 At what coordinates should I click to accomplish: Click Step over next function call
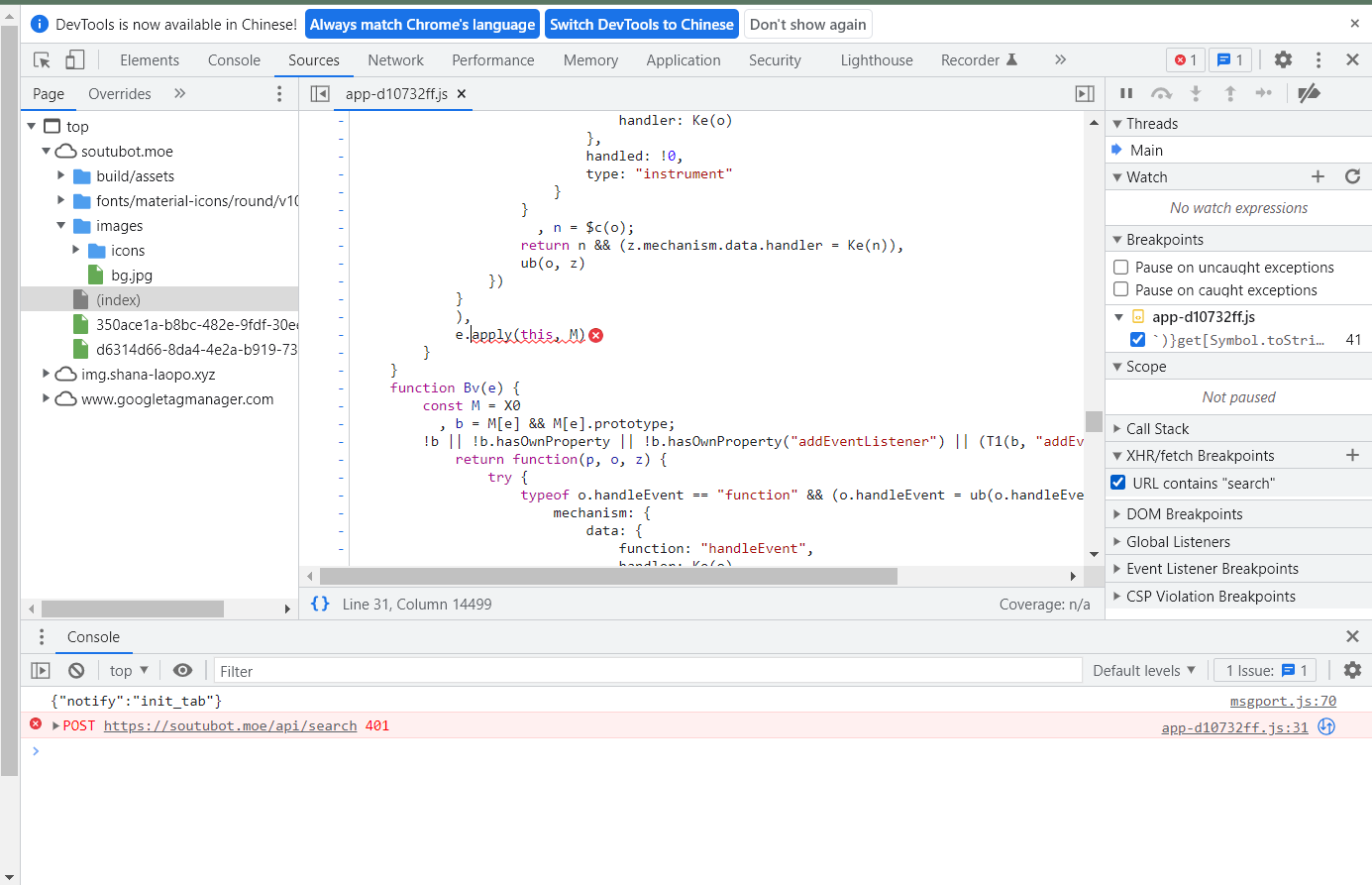(1161, 93)
